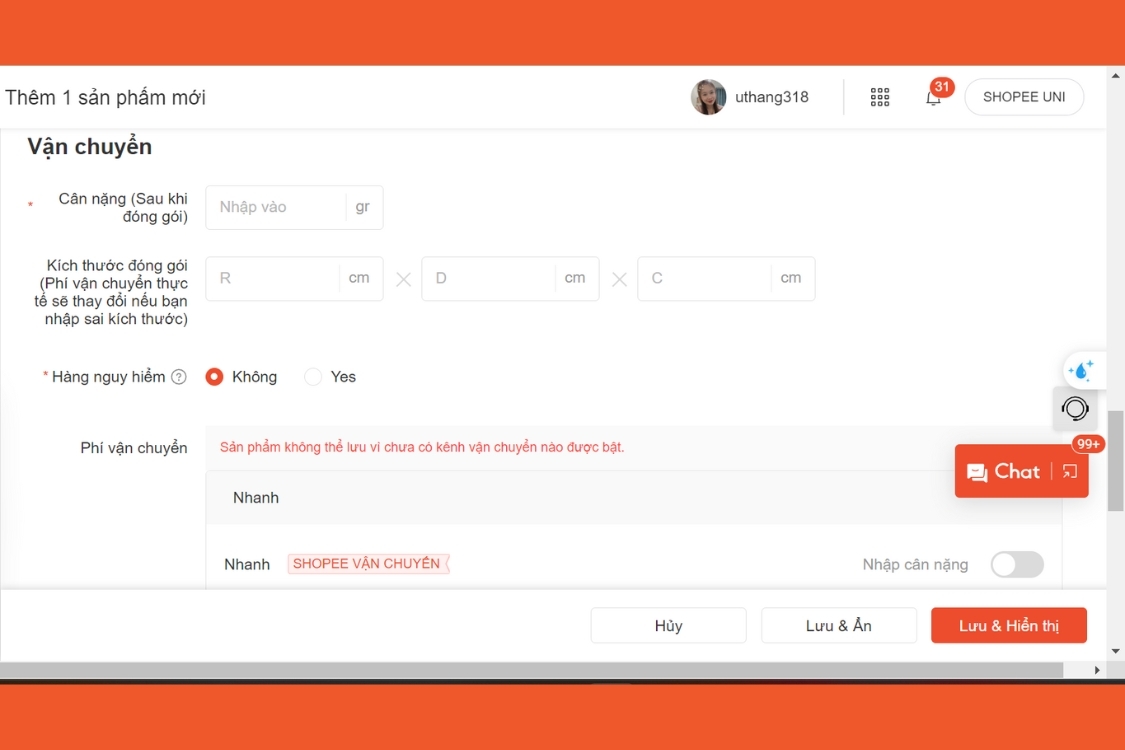The width and height of the screenshot is (1125, 750).
Task: Click the 99+ chat unread badge
Action: tap(1088, 444)
